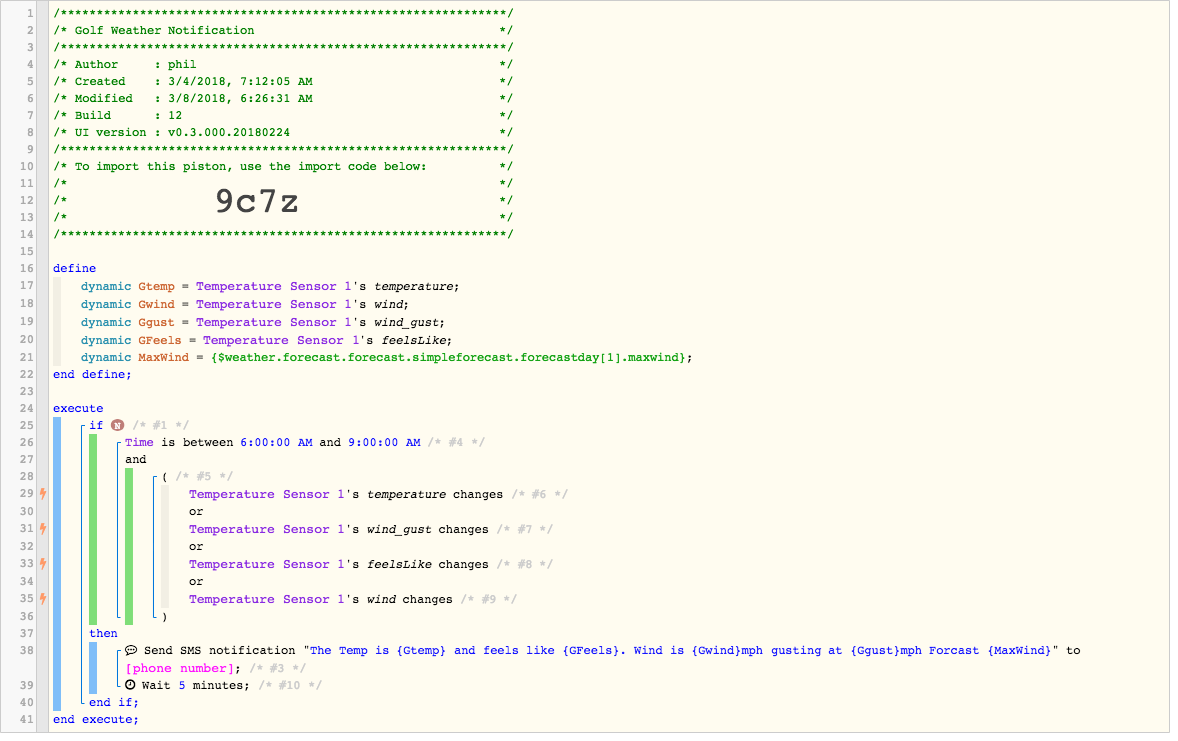Viewport: 1178px width, 741px height.
Task: Click line number 25 in the gutter
Action: pyautogui.click(x=26, y=425)
